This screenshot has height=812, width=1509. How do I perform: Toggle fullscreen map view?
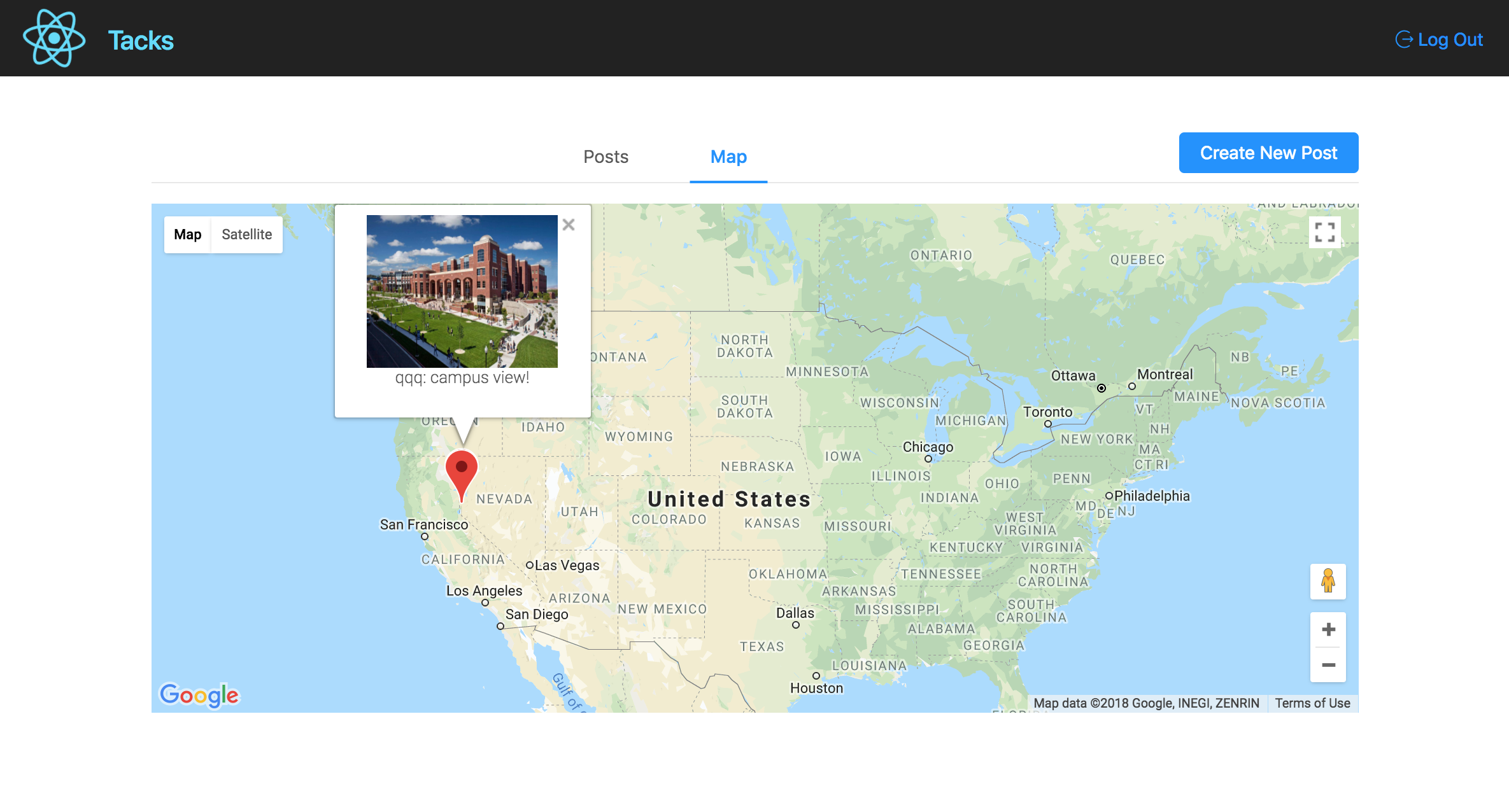click(x=1324, y=232)
